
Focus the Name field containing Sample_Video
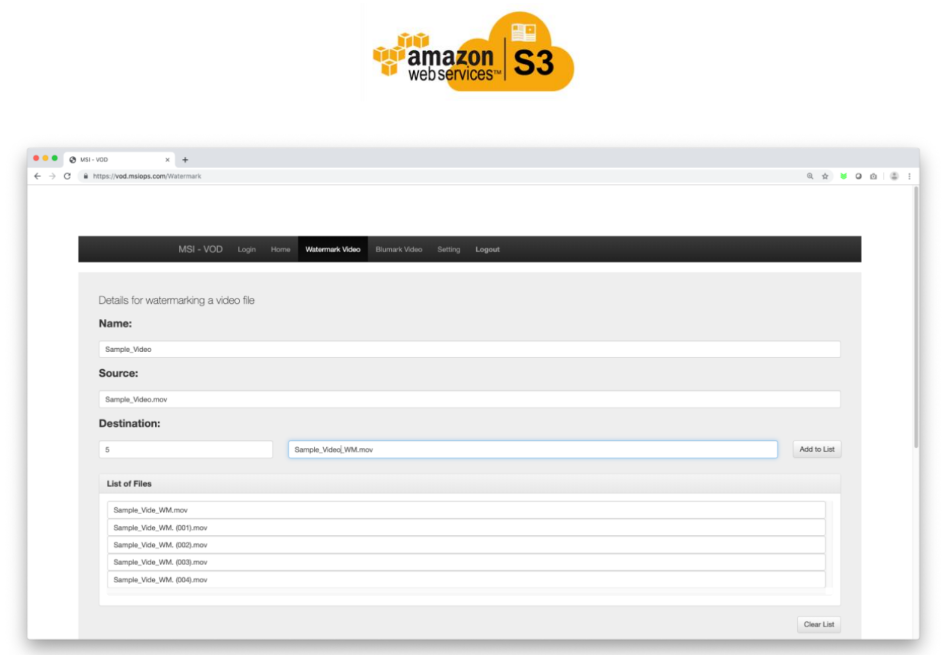tap(470, 349)
